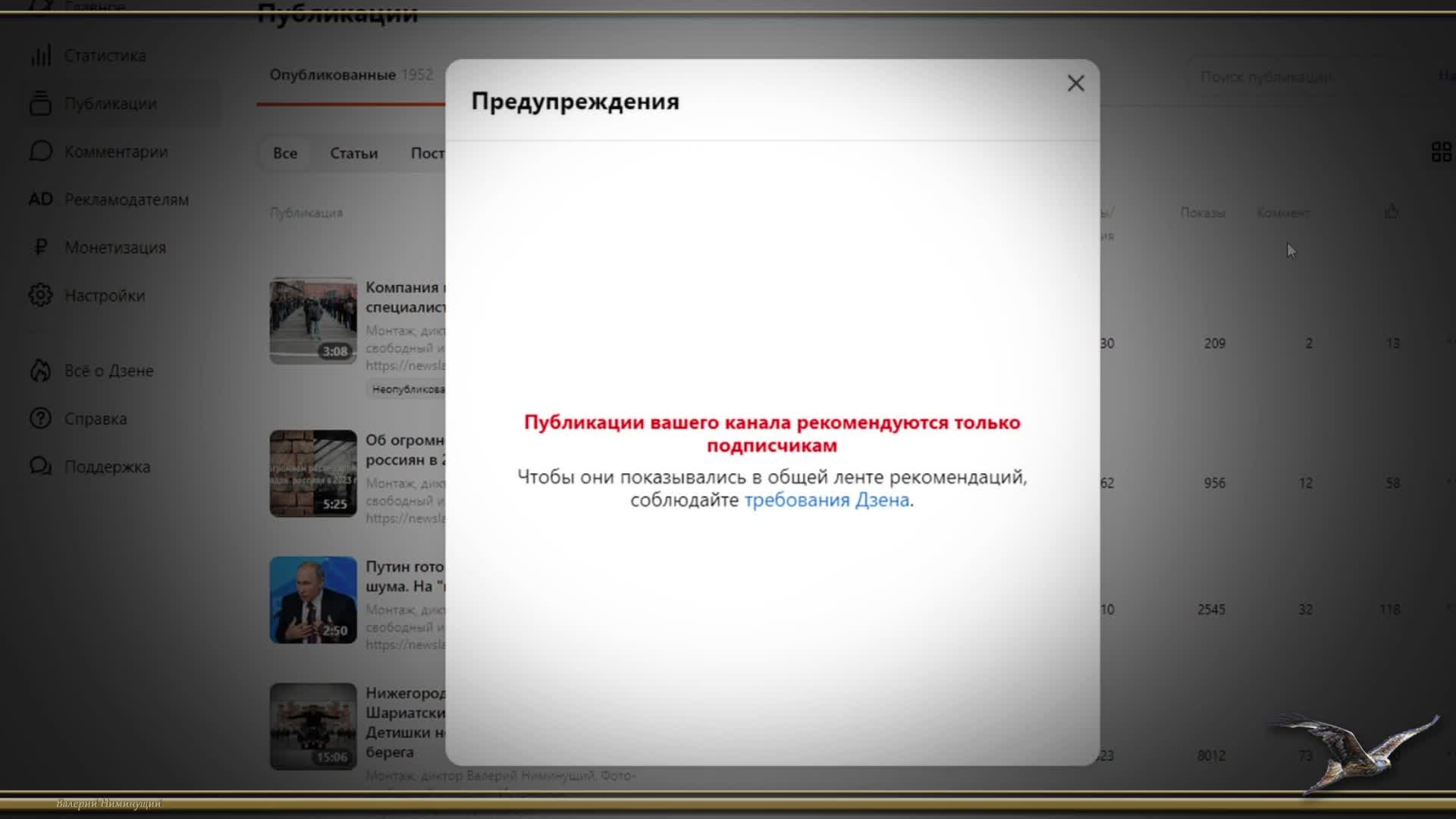This screenshot has width=1456, height=819.
Task: Click the 956 impressions value
Action: (x=1214, y=483)
